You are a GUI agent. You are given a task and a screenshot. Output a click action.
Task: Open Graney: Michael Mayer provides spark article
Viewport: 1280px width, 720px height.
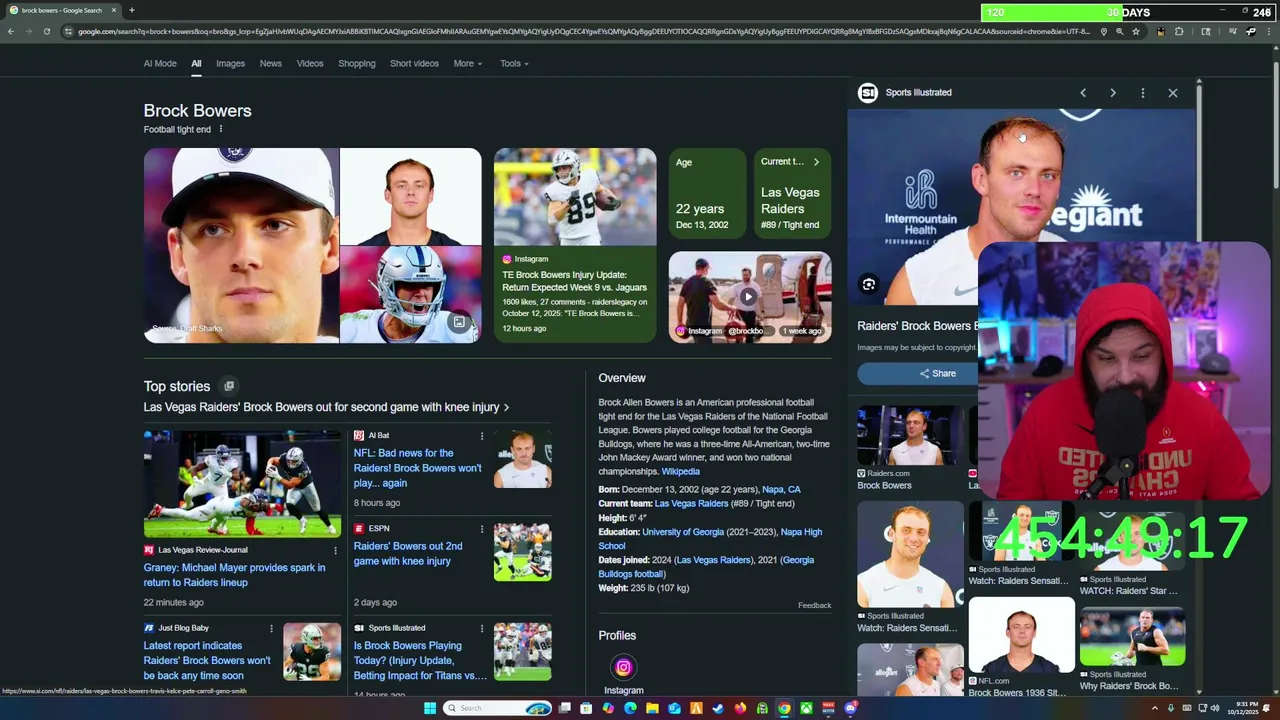click(234, 575)
